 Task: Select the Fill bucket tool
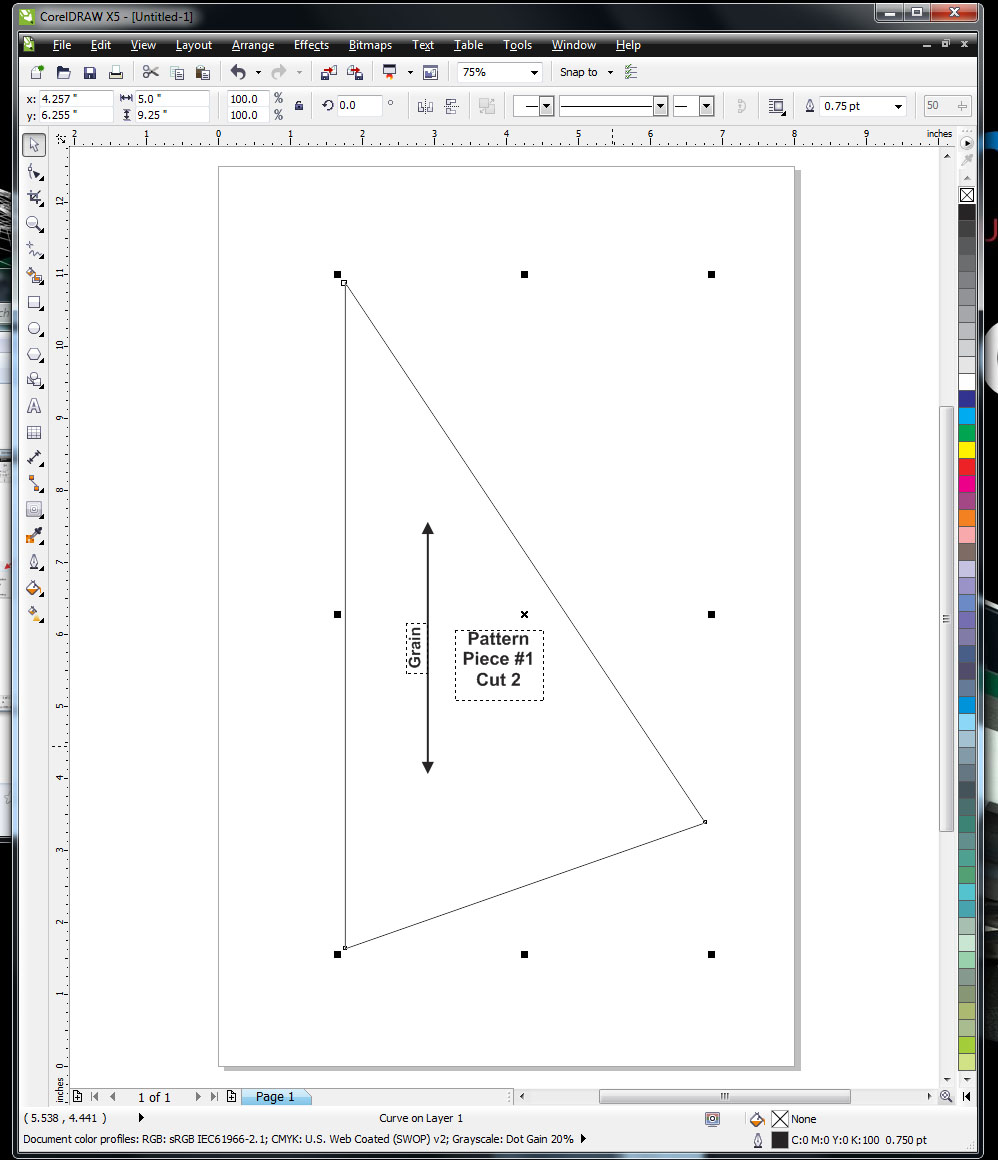(34, 588)
